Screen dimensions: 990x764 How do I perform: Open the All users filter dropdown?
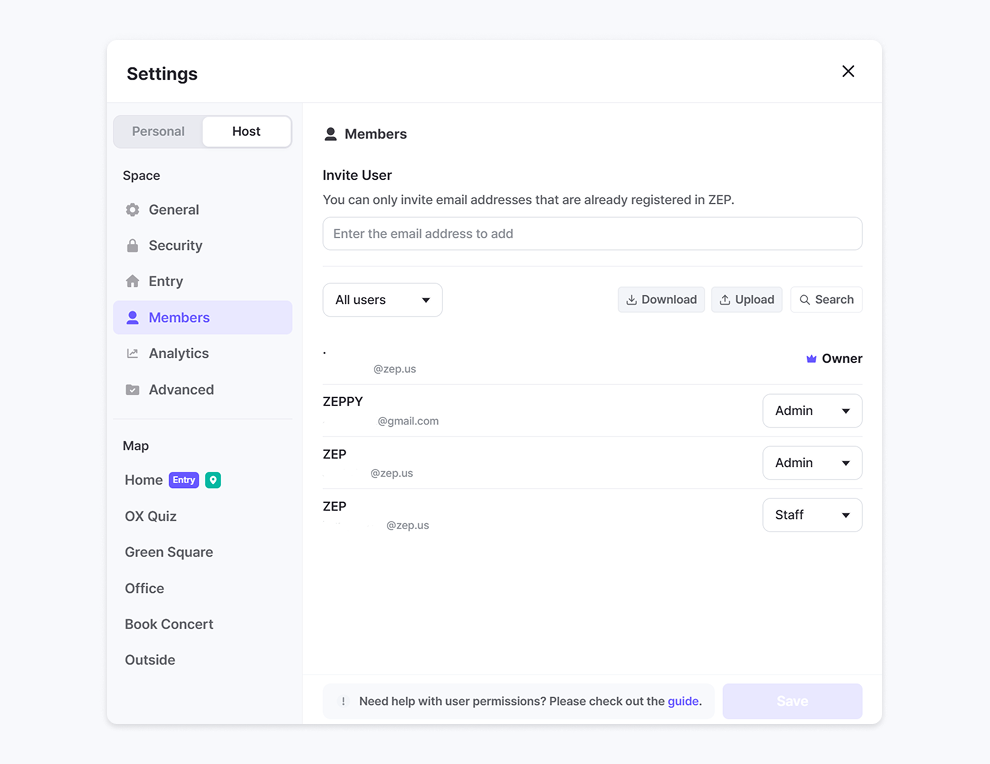pyautogui.click(x=382, y=300)
